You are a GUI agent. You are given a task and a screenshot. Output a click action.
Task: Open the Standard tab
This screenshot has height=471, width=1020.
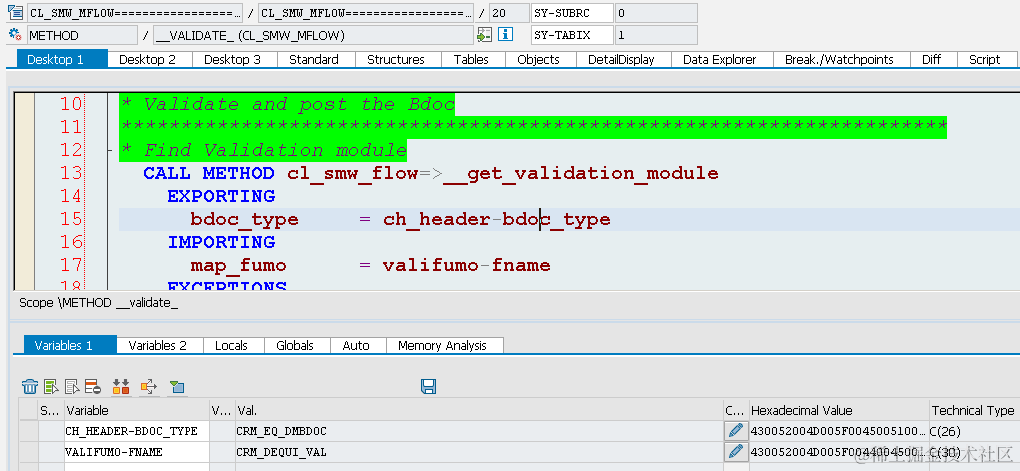314,59
